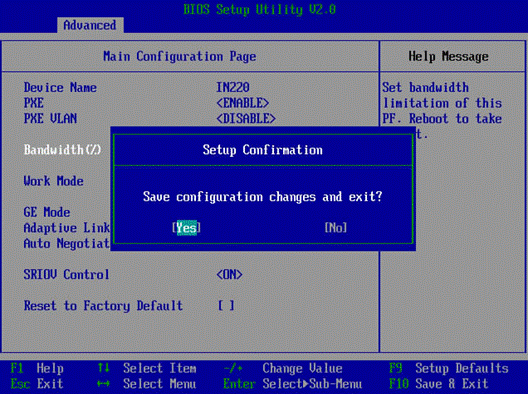528x394 pixels.
Task: Confirm with the Yes option
Action: click(x=187, y=228)
